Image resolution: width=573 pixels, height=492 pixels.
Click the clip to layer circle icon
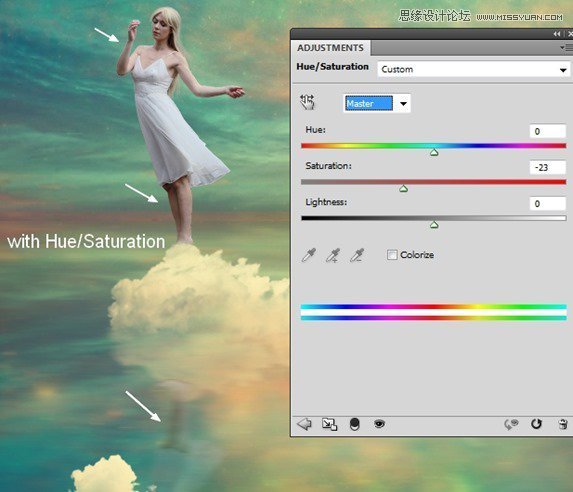coord(354,424)
